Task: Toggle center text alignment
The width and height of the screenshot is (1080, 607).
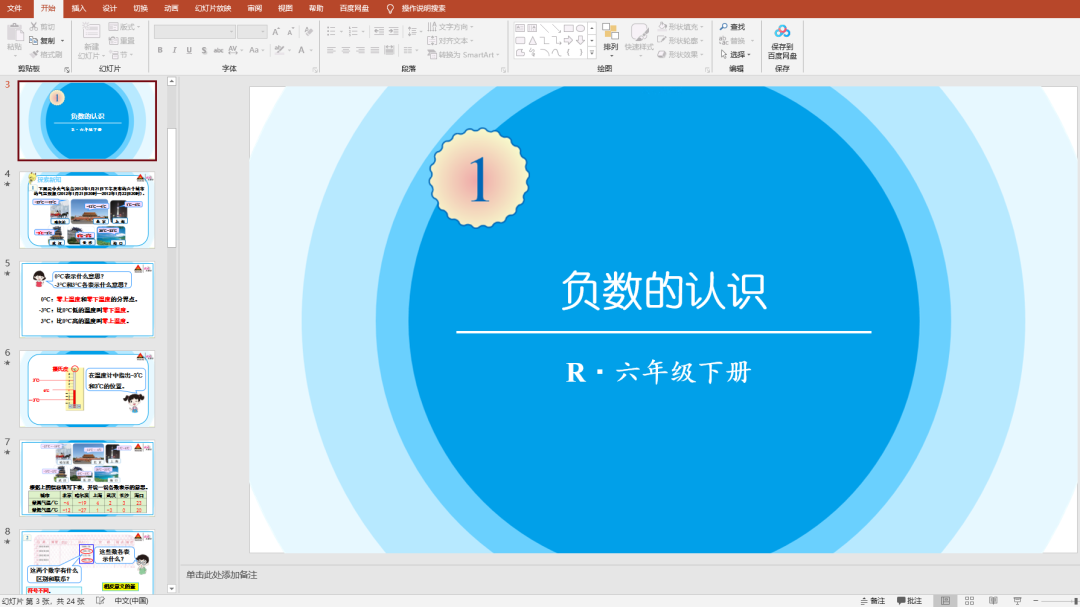Action: tap(345, 50)
